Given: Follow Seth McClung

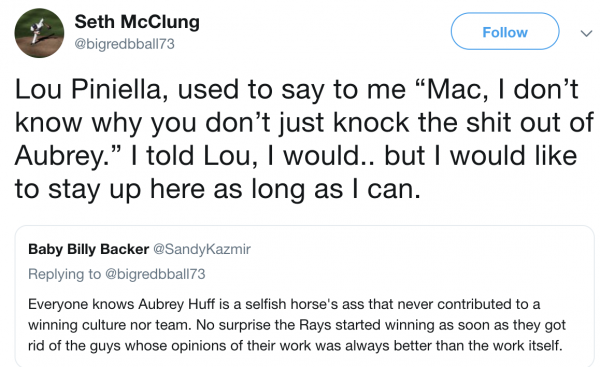Looking at the screenshot, I should (x=505, y=31).
